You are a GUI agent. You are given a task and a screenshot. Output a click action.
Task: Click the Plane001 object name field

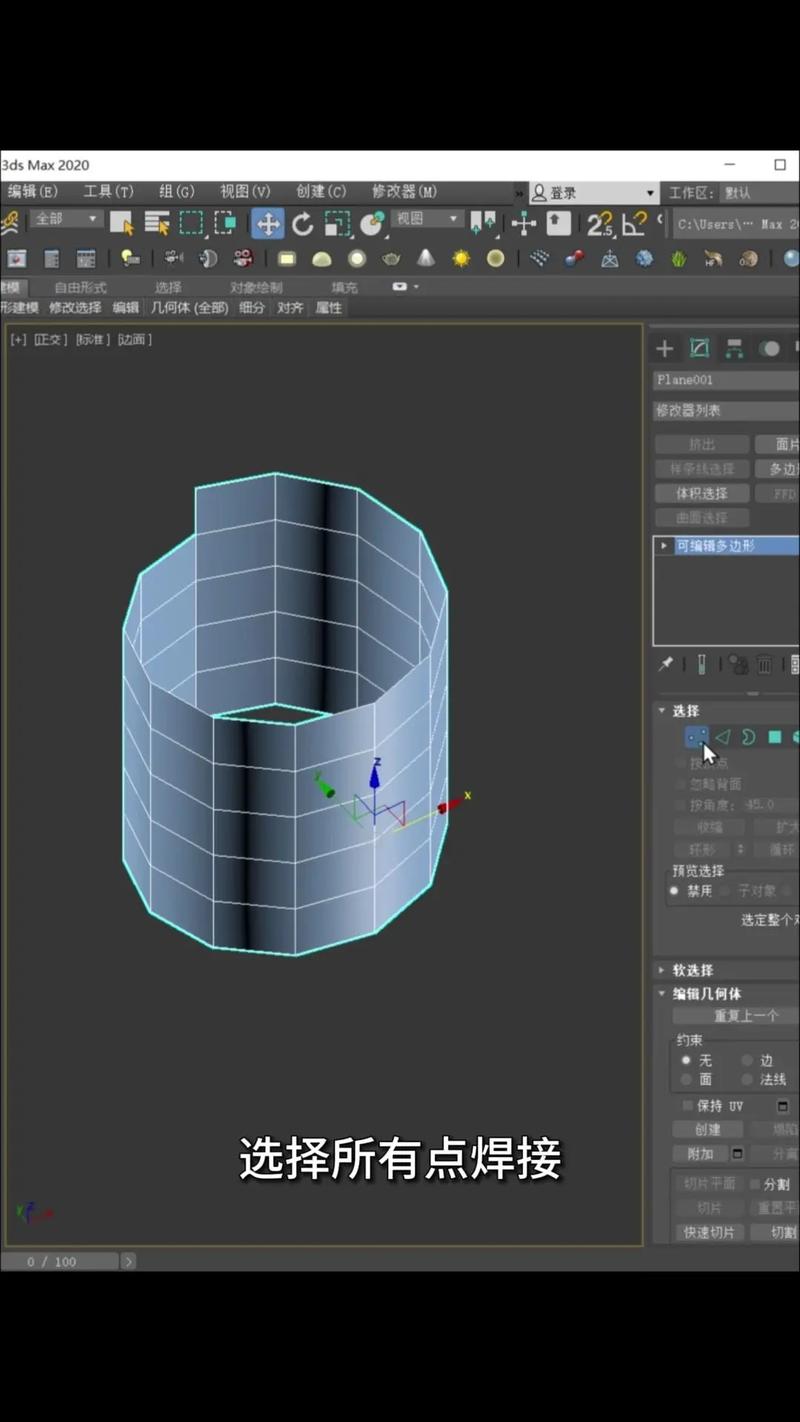[726, 380]
